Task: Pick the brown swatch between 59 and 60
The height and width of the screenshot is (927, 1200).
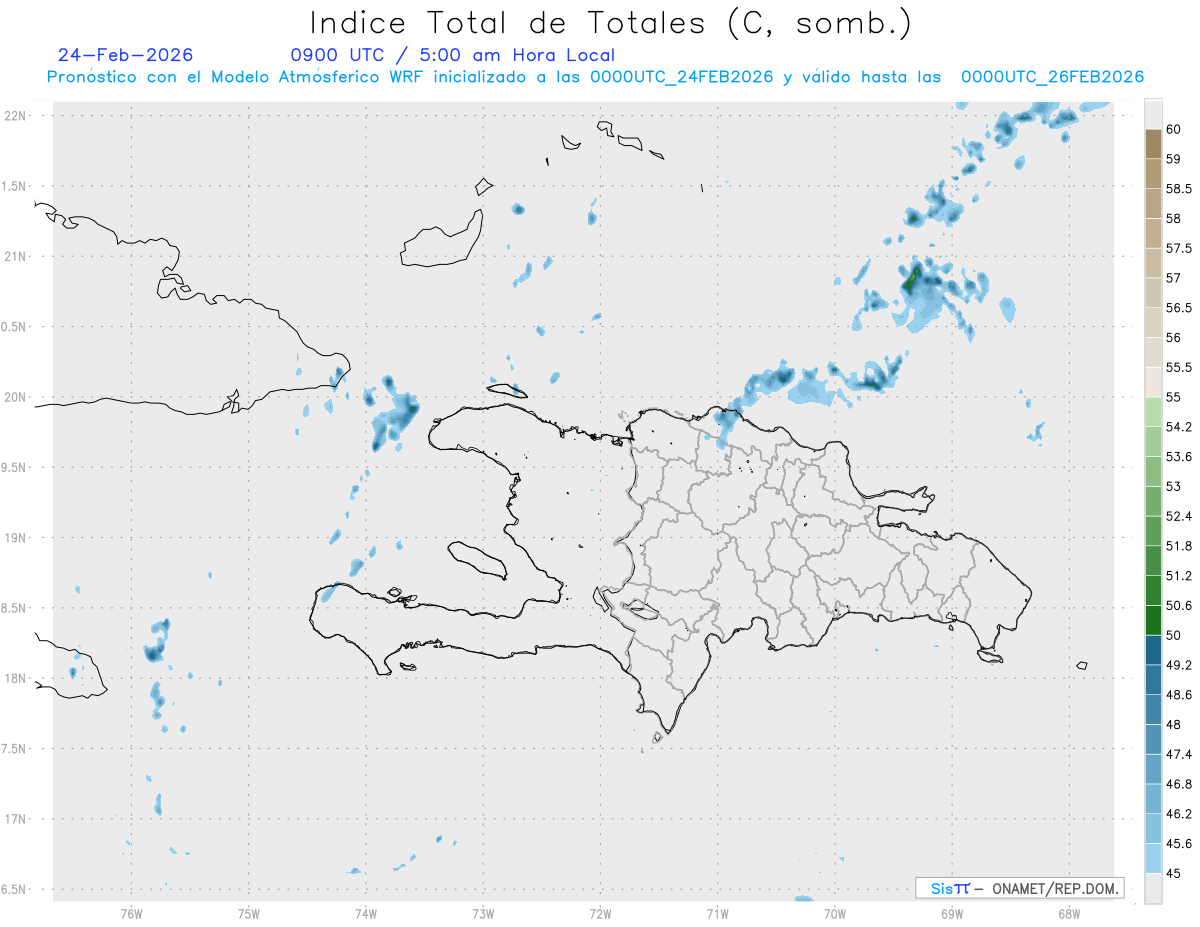Action: (1153, 144)
